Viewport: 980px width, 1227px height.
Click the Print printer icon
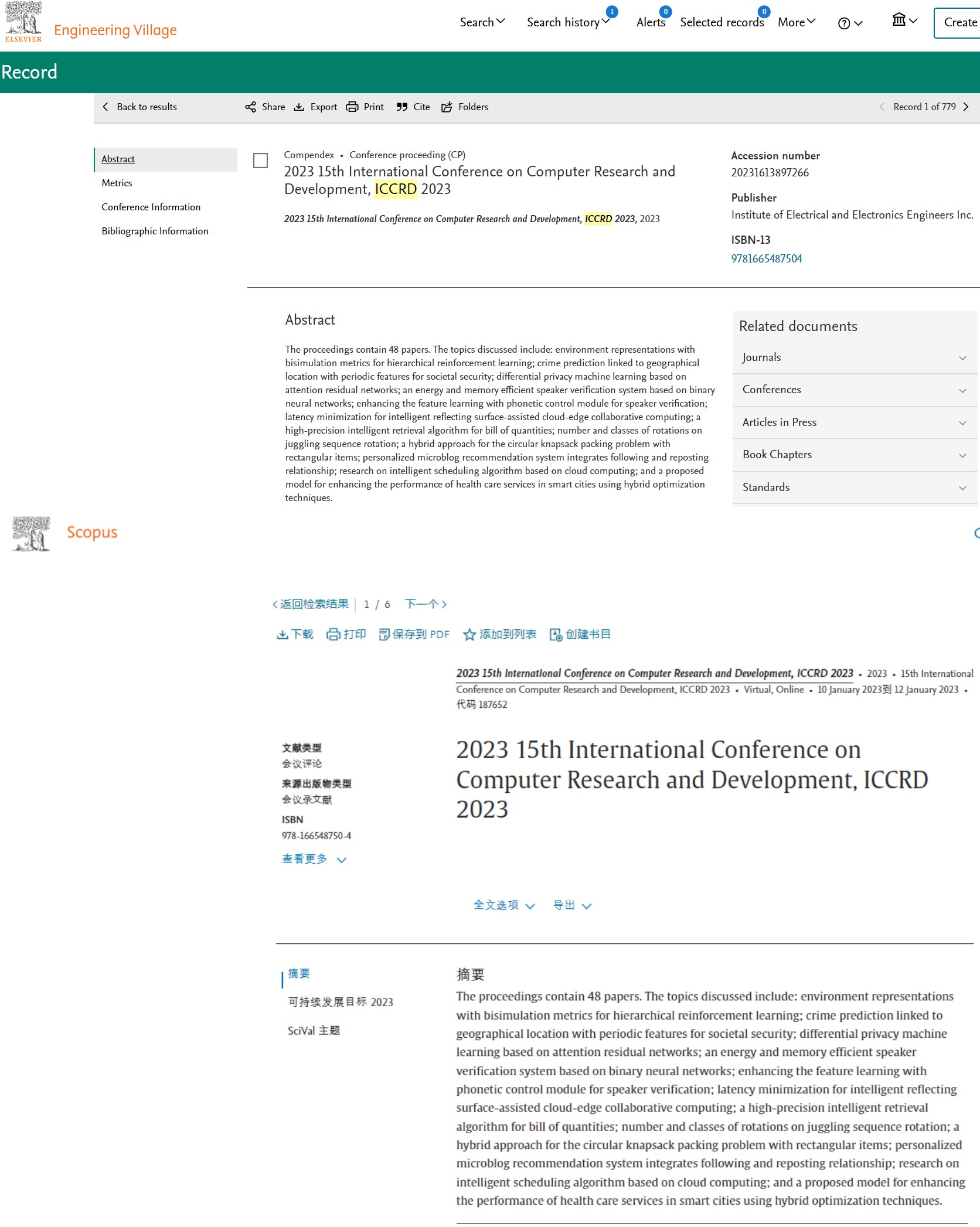coord(352,107)
